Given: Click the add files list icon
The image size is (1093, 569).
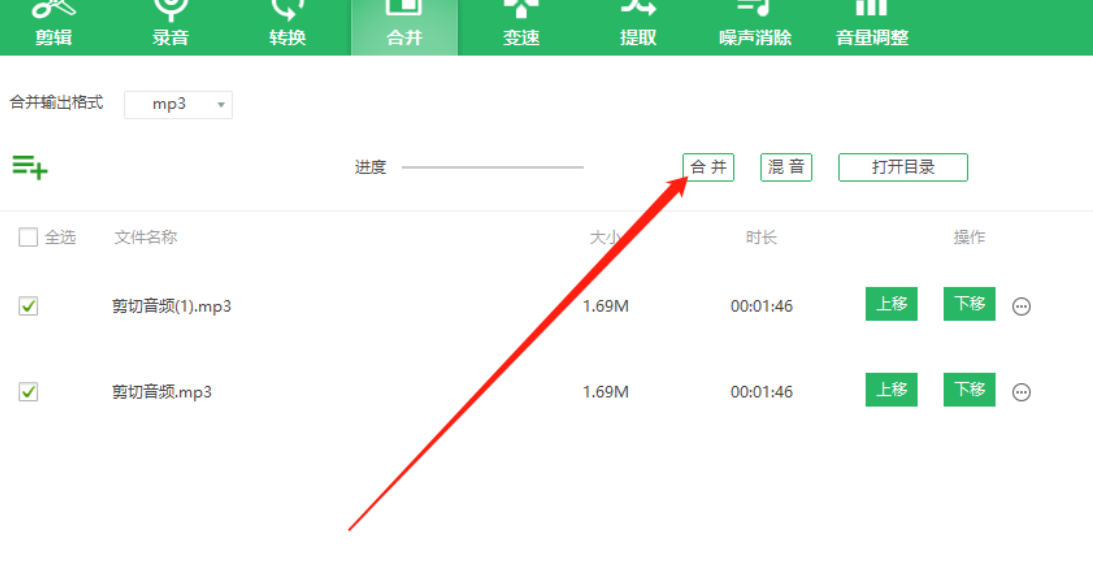Looking at the screenshot, I should [x=30, y=167].
